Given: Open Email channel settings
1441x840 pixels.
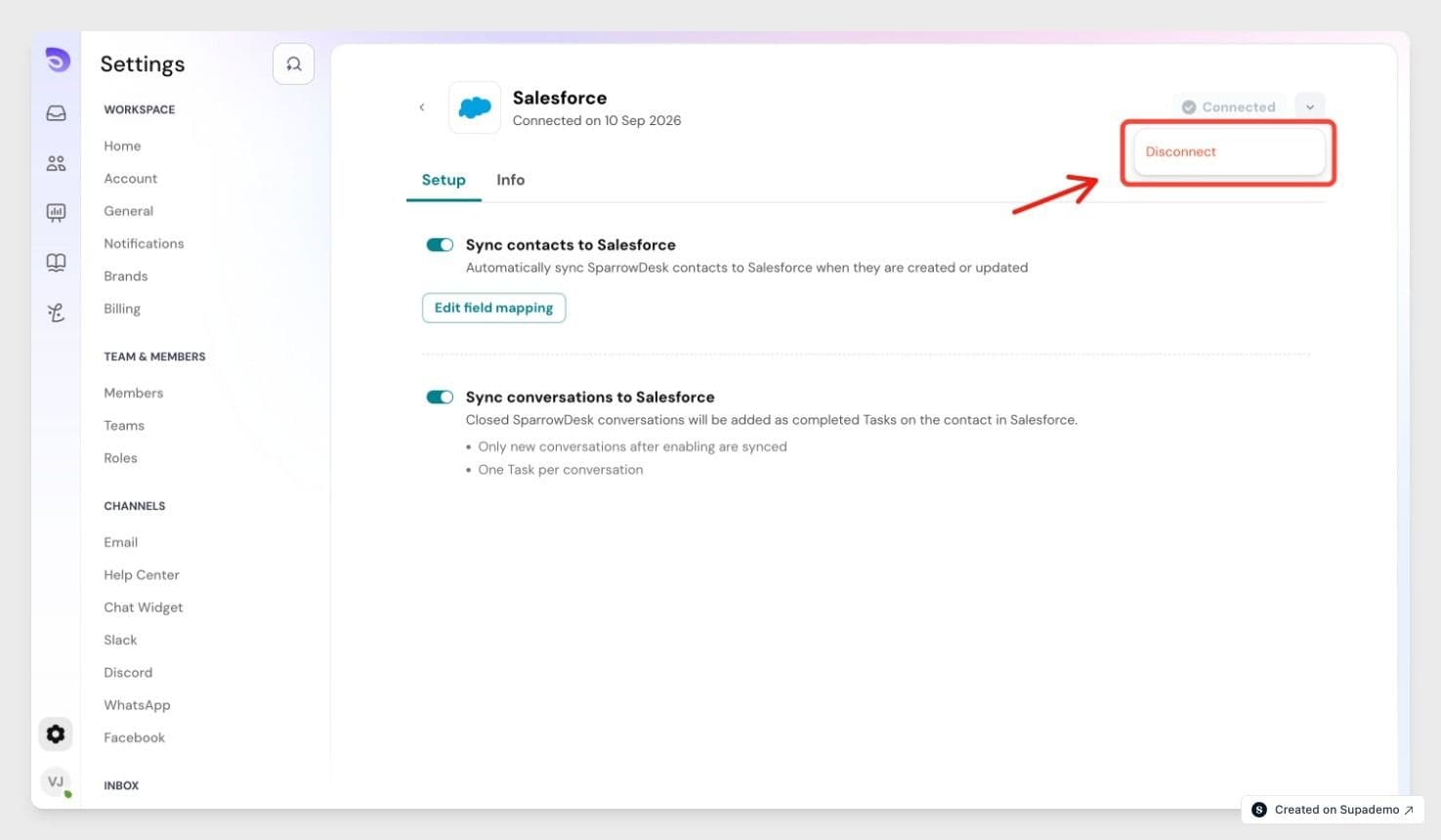Looking at the screenshot, I should pos(120,543).
